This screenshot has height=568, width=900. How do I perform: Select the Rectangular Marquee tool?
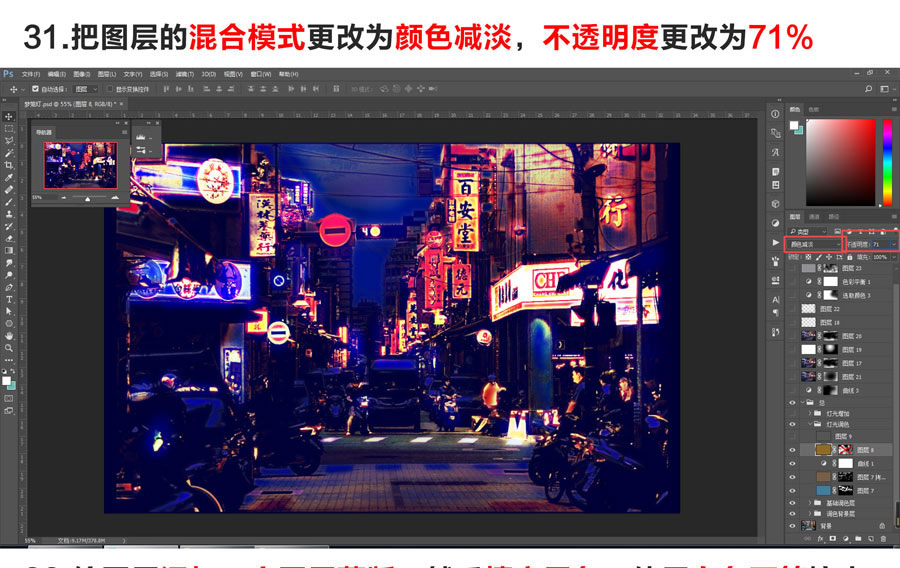[x=9, y=129]
